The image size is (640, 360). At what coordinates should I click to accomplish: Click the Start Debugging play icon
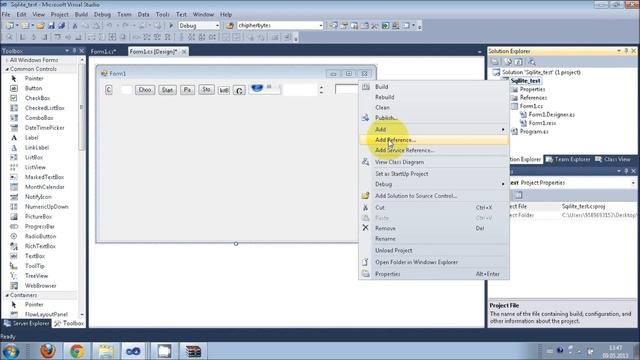coord(171,26)
